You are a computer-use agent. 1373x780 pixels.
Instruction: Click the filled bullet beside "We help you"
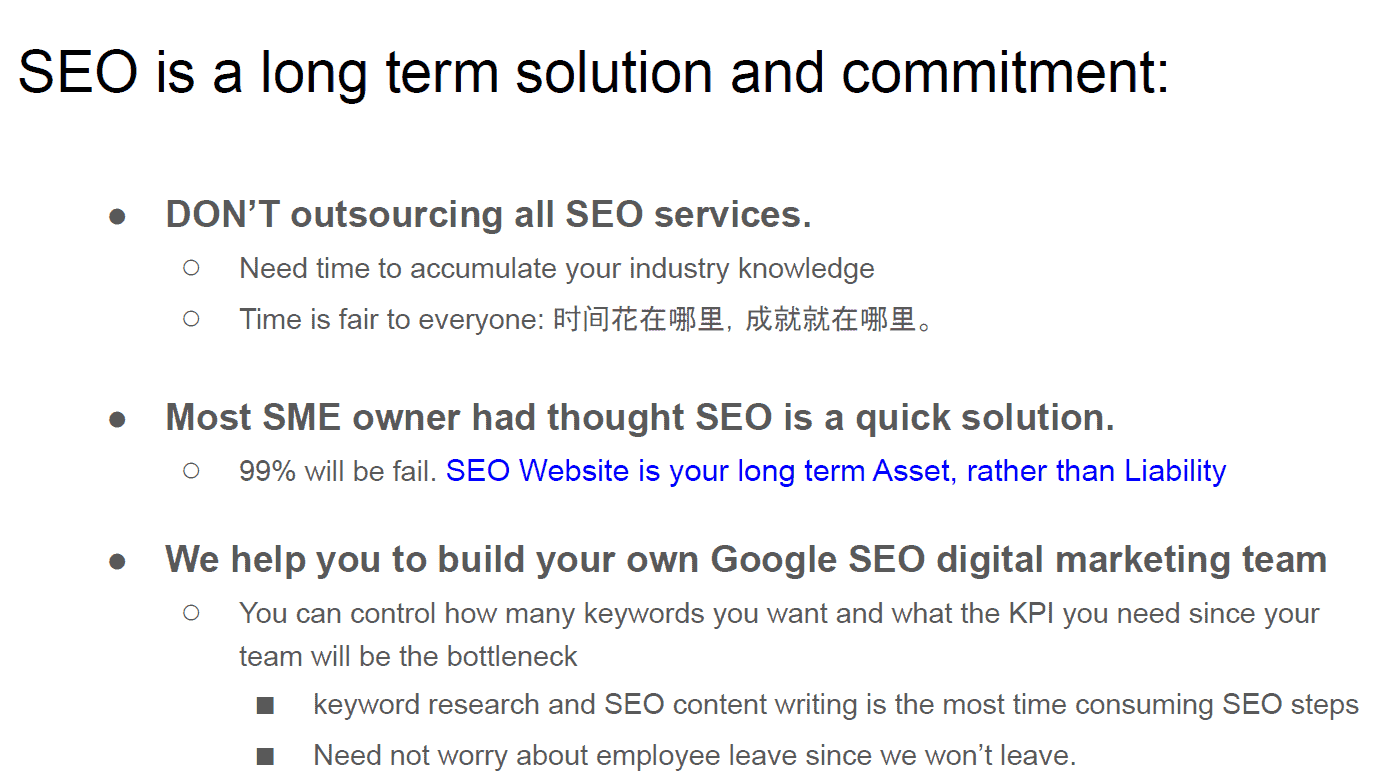(118, 561)
